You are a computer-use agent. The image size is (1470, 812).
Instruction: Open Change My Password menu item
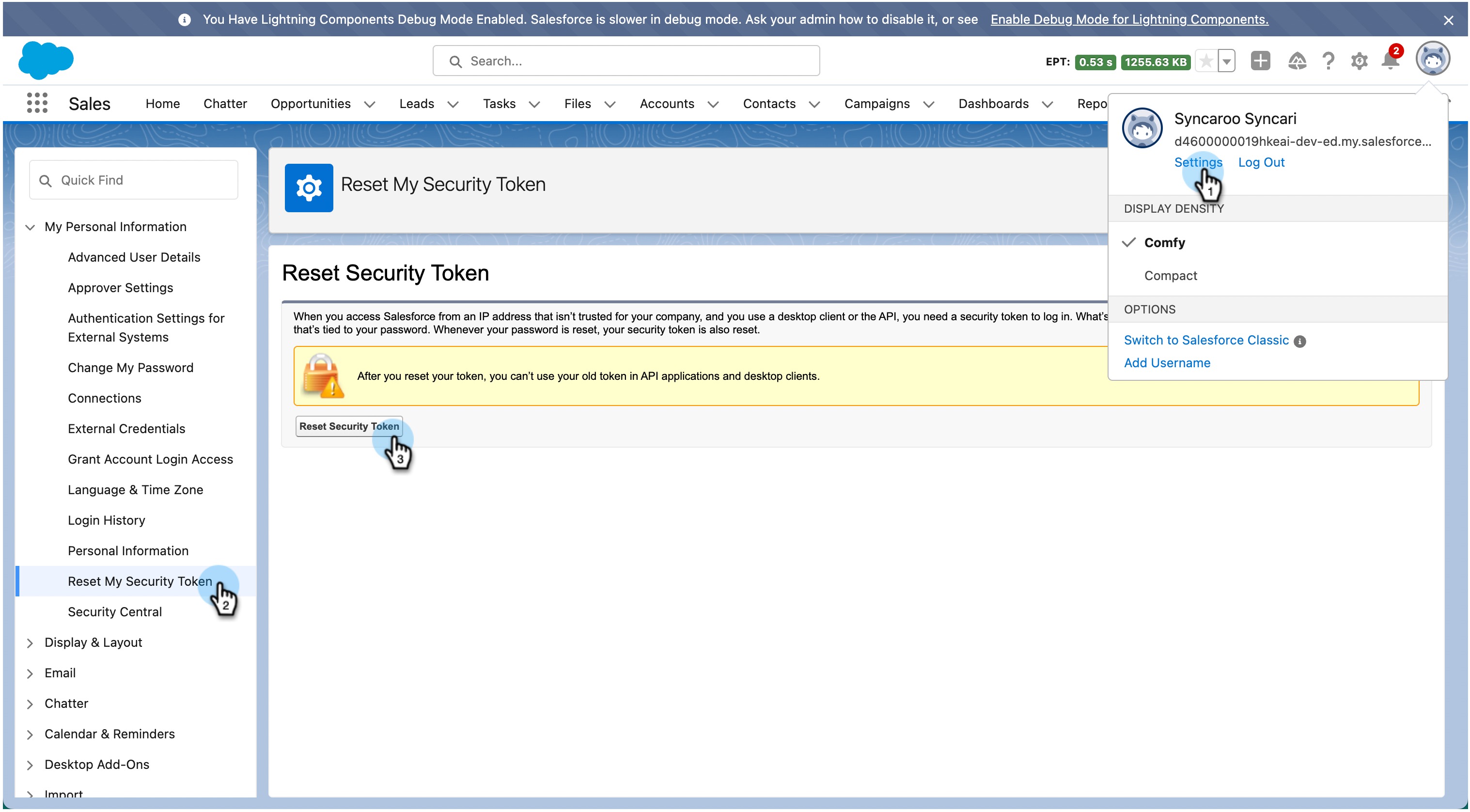pos(130,367)
